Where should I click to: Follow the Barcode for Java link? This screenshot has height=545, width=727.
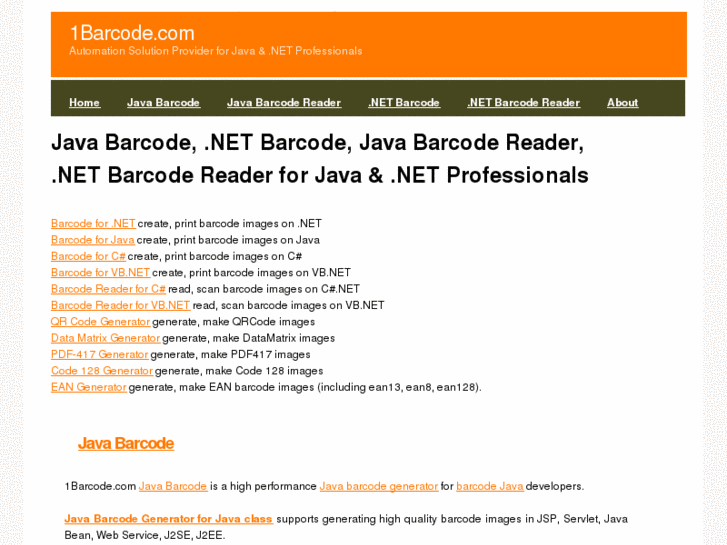pyautogui.click(x=93, y=240)
